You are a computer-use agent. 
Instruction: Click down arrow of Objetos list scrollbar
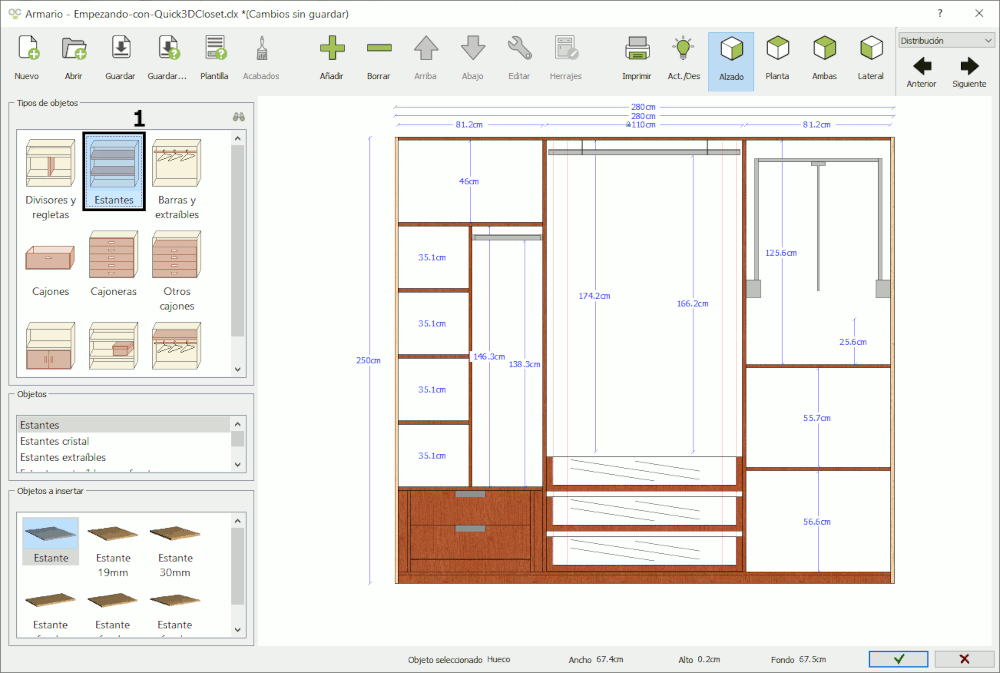[x=238, y=464]
